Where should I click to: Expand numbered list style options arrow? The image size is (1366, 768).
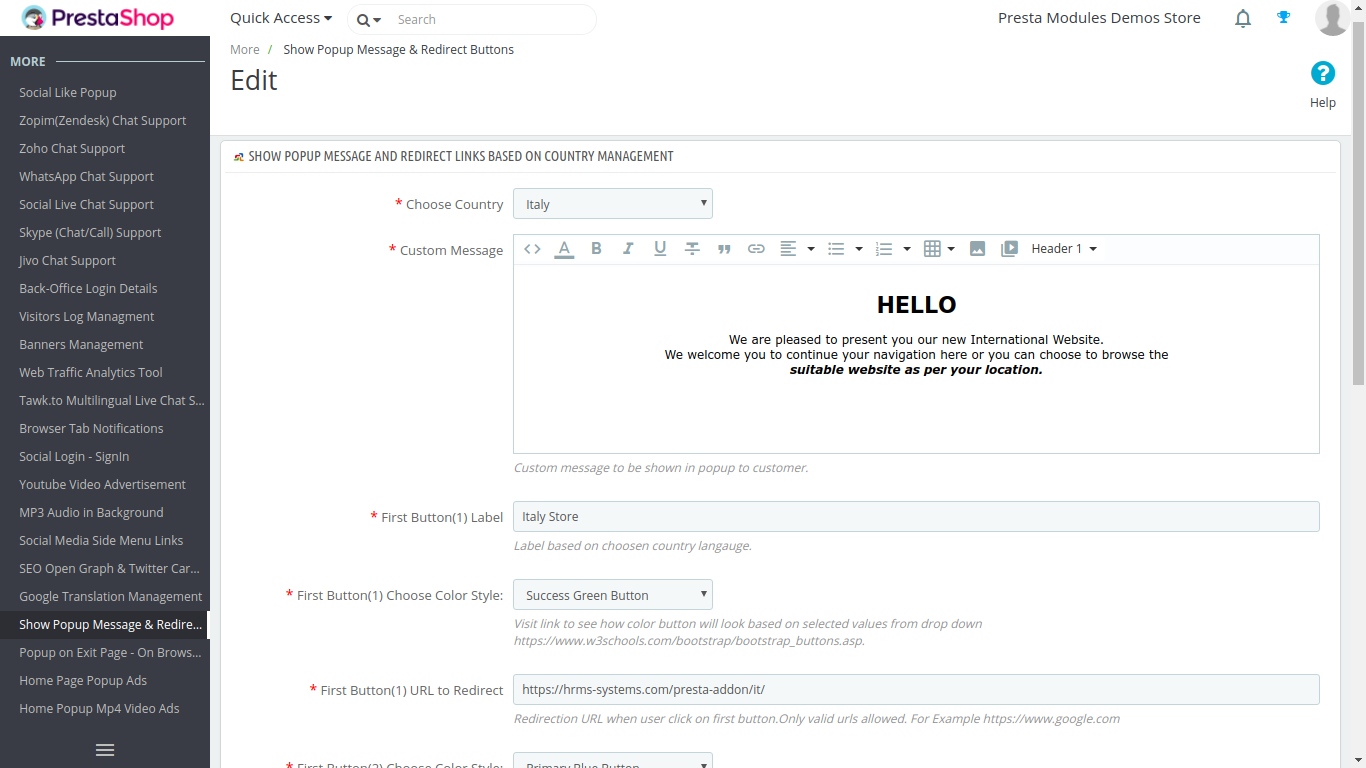coord(907,249)
